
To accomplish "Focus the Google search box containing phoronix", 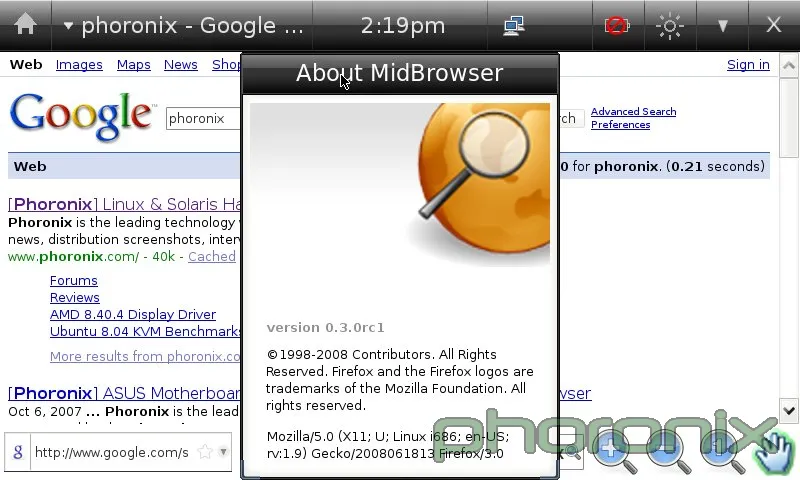I will [x=203, y=118].
